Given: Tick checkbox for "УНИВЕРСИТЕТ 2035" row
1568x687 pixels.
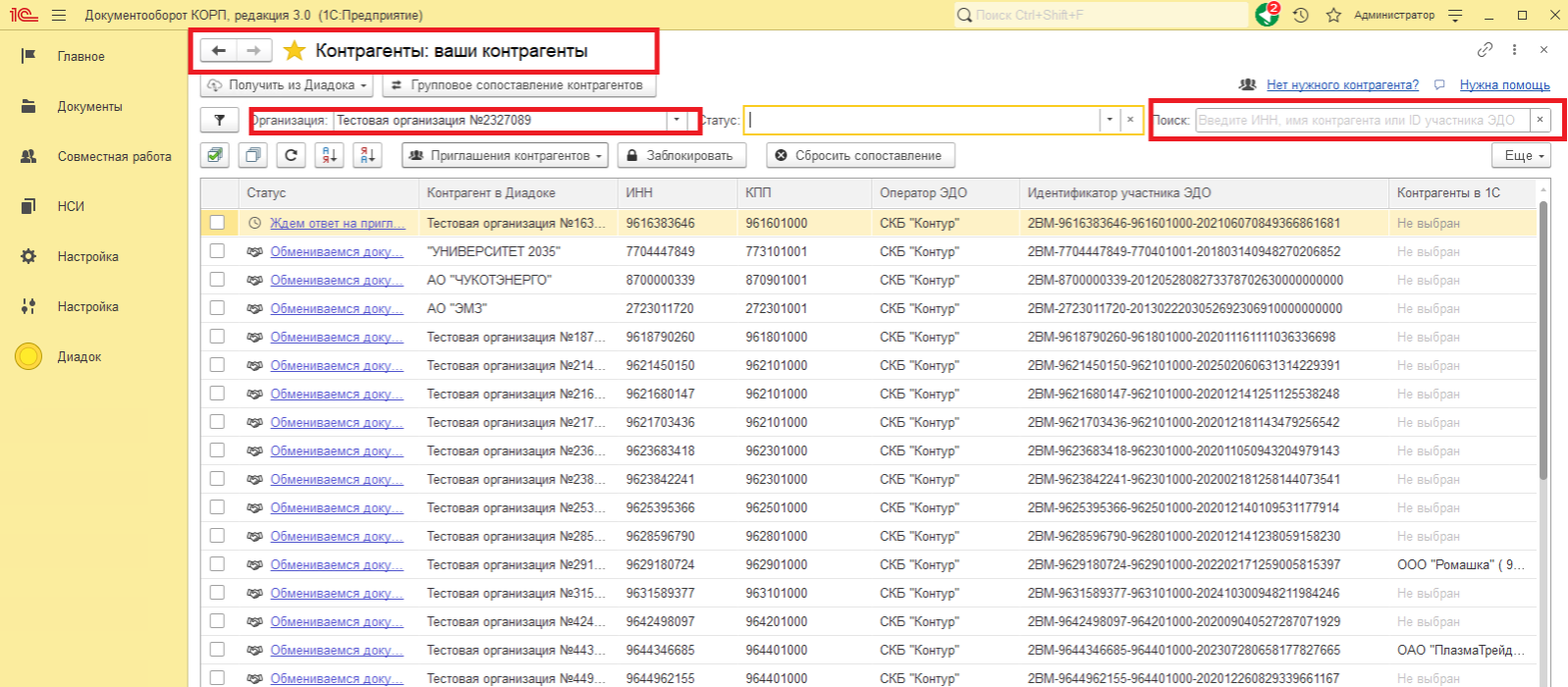Looking at the screenshot, I should (x=217, y=251).
